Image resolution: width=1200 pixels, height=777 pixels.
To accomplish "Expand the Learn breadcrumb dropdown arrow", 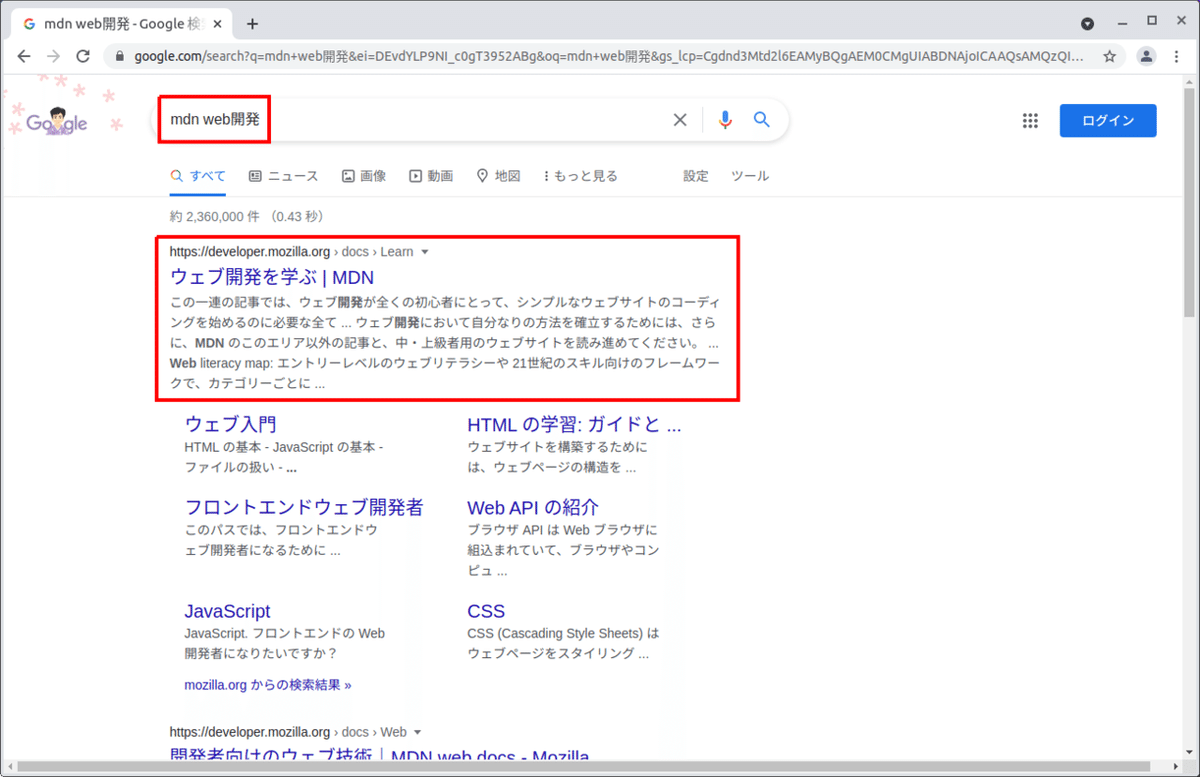I will [x=426, y=251].
